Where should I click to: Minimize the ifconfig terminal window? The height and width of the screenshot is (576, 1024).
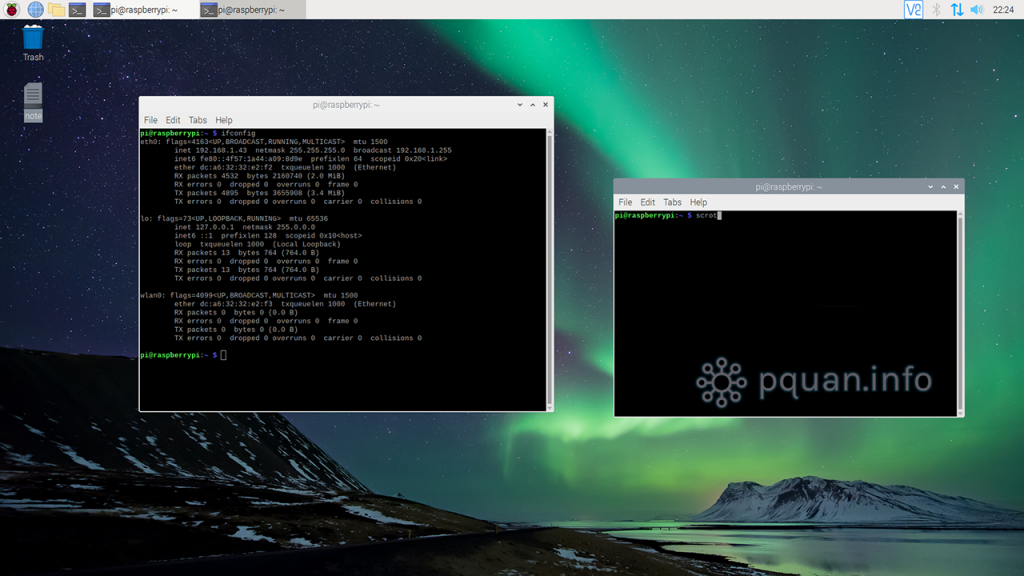tap(520, 104)
